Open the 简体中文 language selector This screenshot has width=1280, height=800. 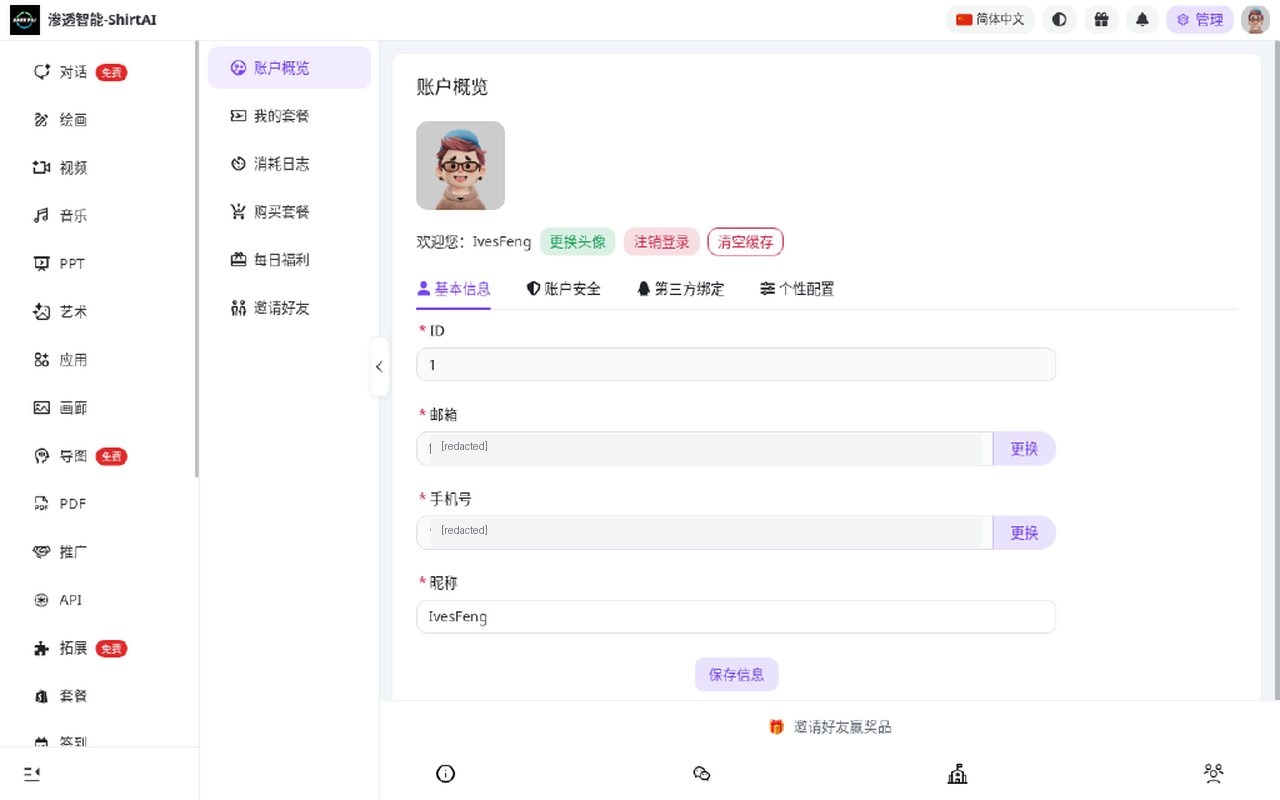point(990,19)
